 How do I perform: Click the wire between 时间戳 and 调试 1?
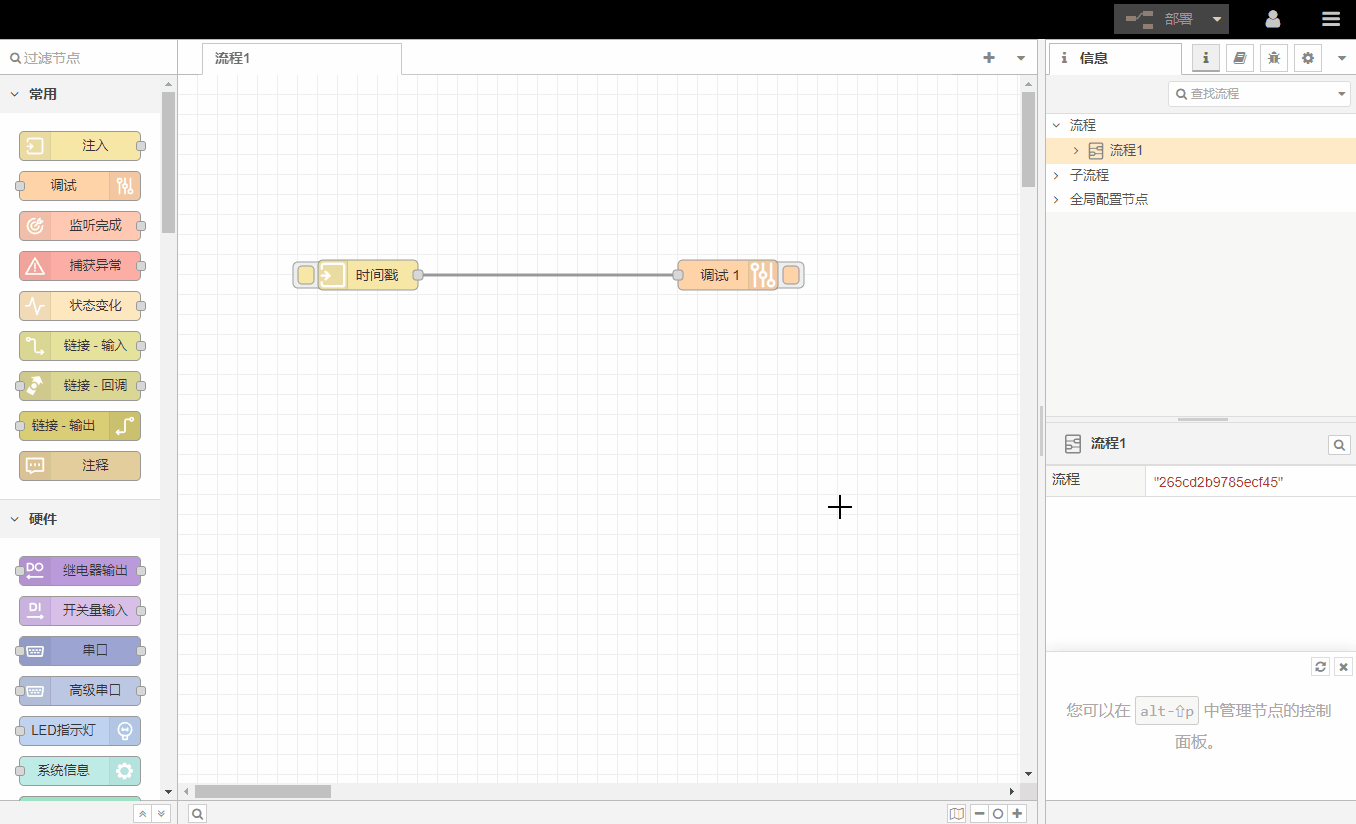click(548, 275)
